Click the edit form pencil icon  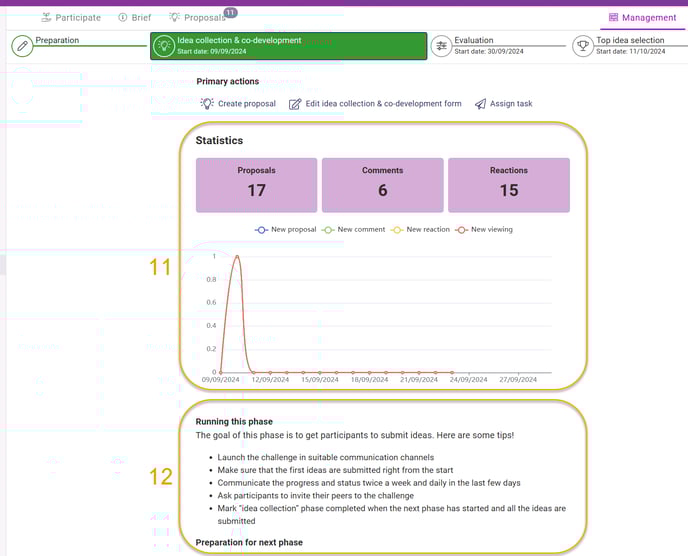[x=295, y=104]
